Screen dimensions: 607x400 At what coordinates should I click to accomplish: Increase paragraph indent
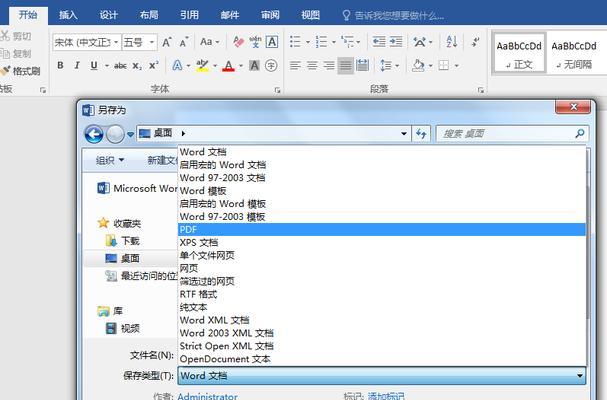coord(396,42)
